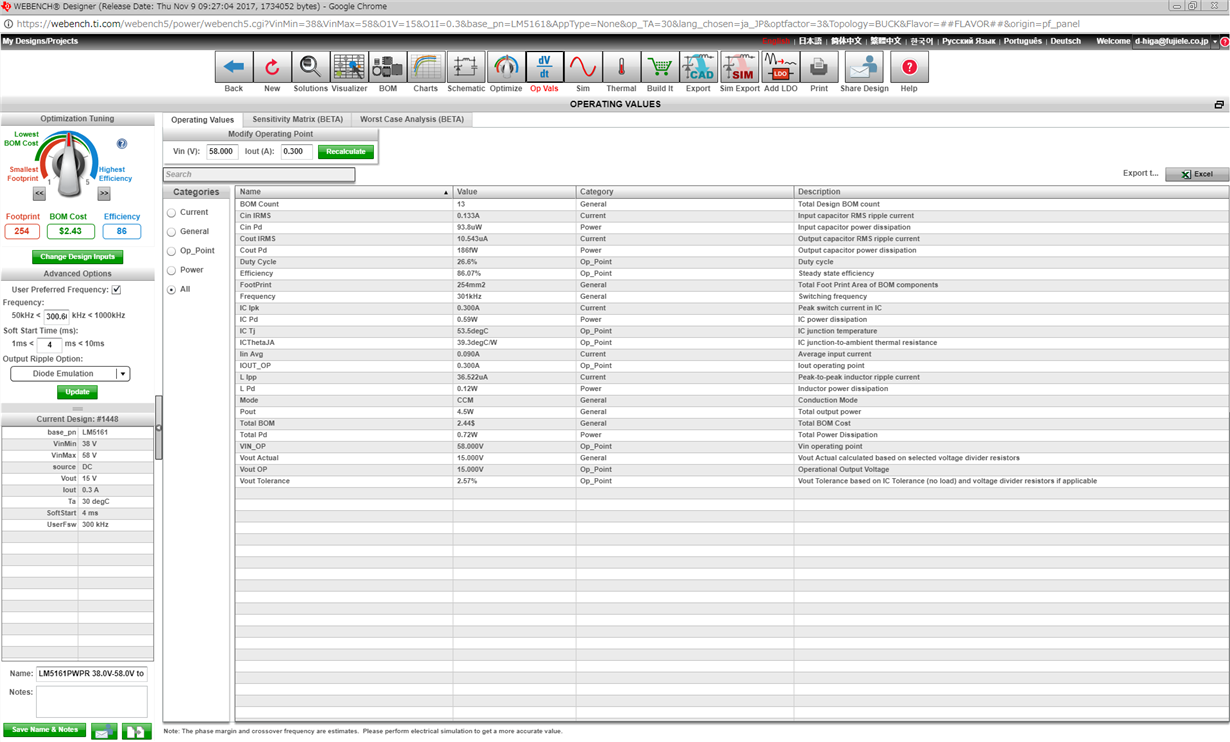Click the Frequency kHz input field

[56, 316]
